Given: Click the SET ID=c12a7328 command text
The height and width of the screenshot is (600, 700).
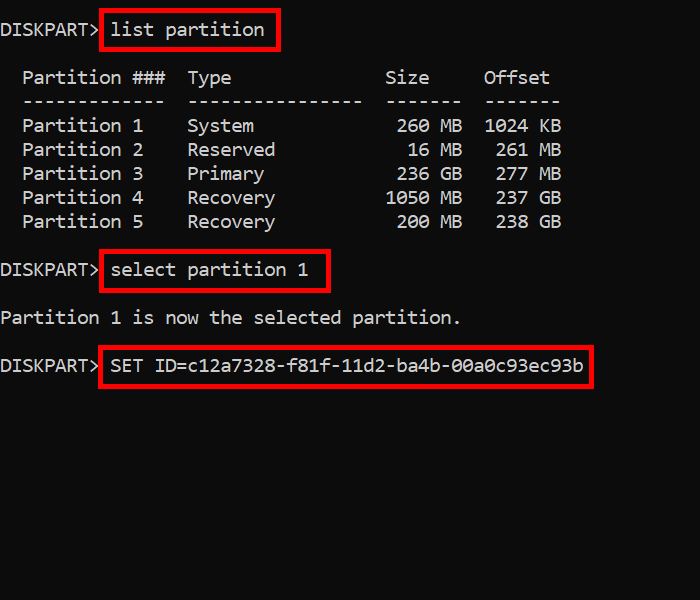Looking at the screenshot, I should coord(346,366).
